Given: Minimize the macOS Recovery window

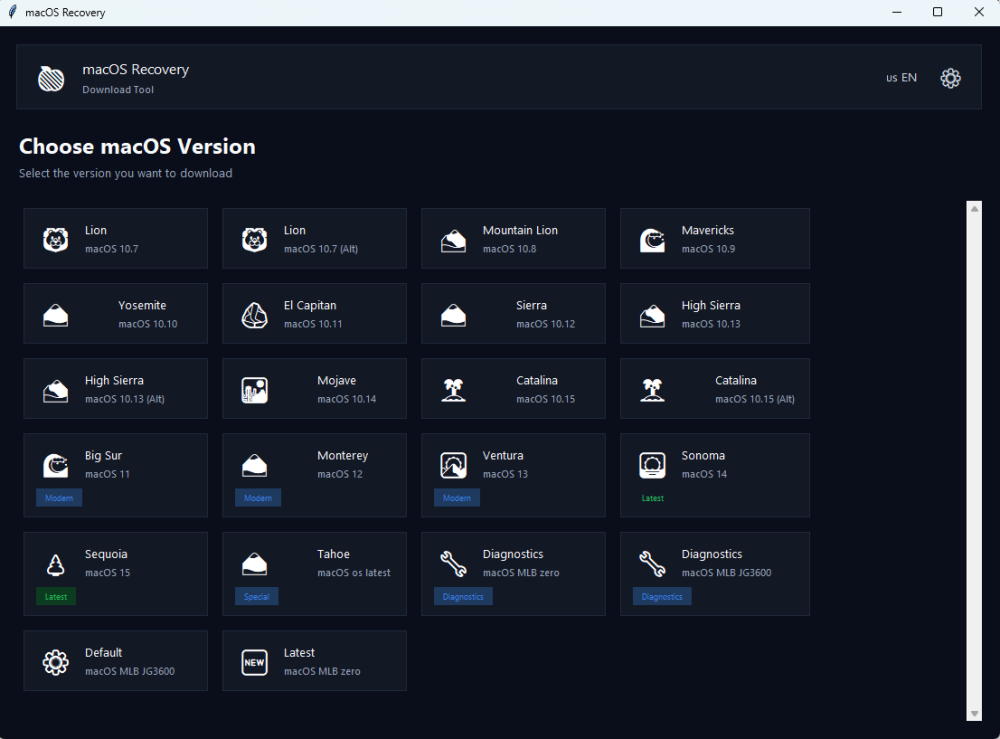Looking at the screenshot, I should [897, 12].
